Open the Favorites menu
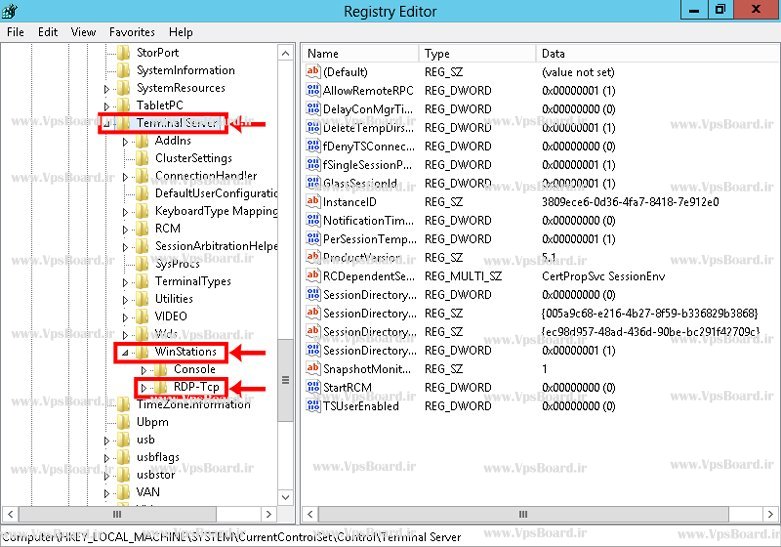The width and height of the screenshot is (781, 547). click(132, 32)
